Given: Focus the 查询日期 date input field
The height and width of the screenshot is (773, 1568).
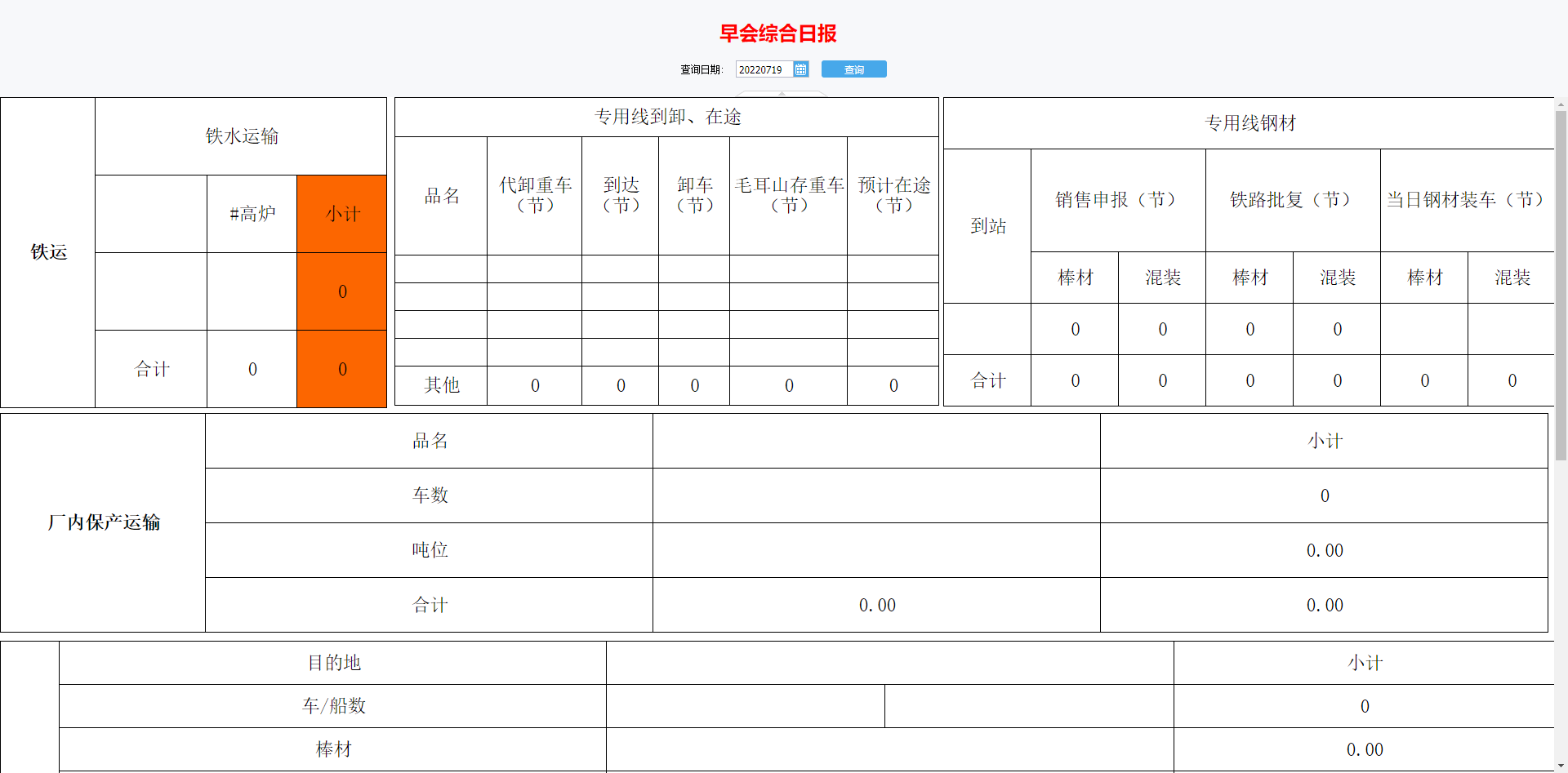Looking at the screenshot, I should point(764,69).
